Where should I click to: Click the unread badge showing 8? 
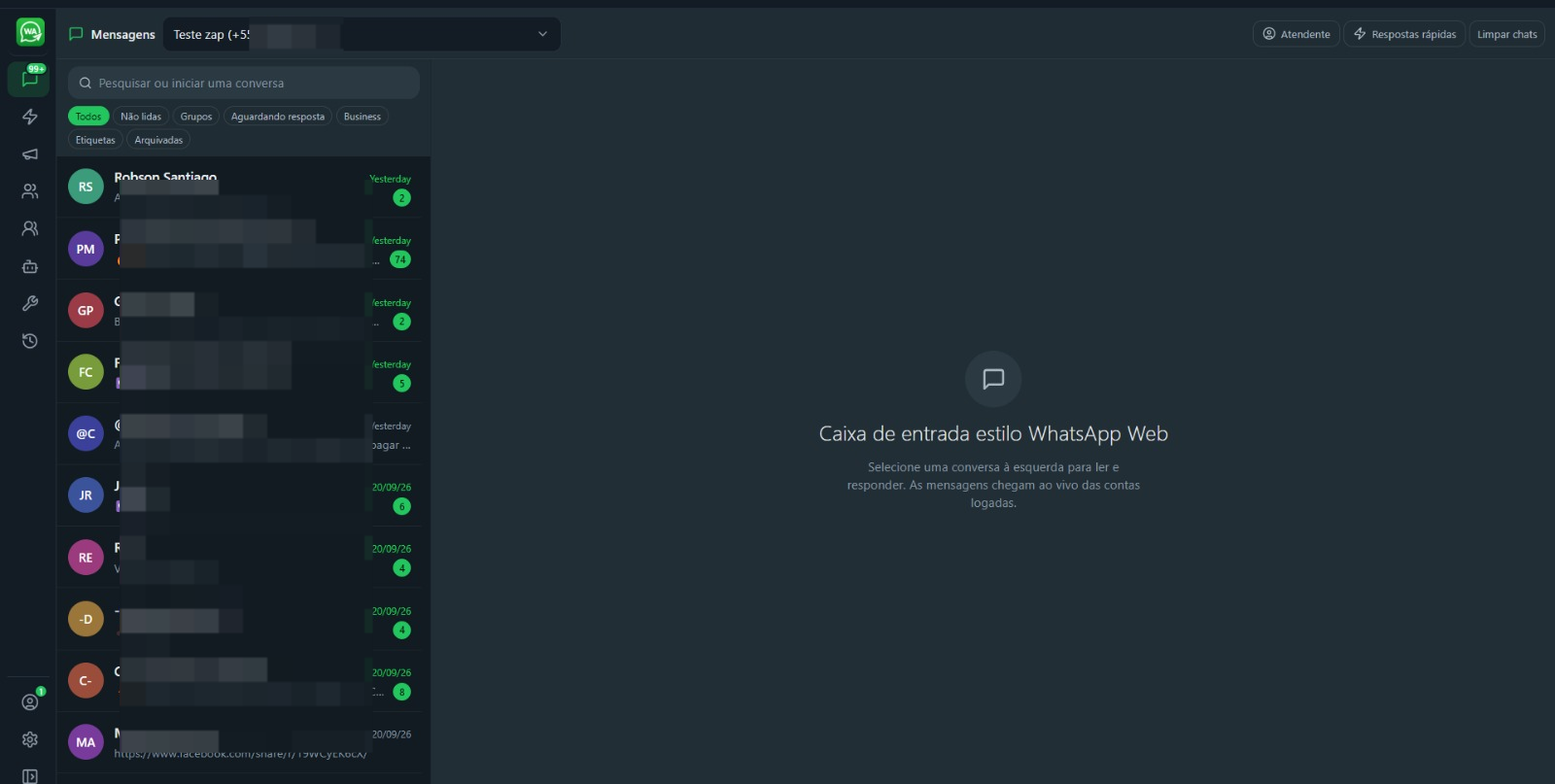click(402, 692)
